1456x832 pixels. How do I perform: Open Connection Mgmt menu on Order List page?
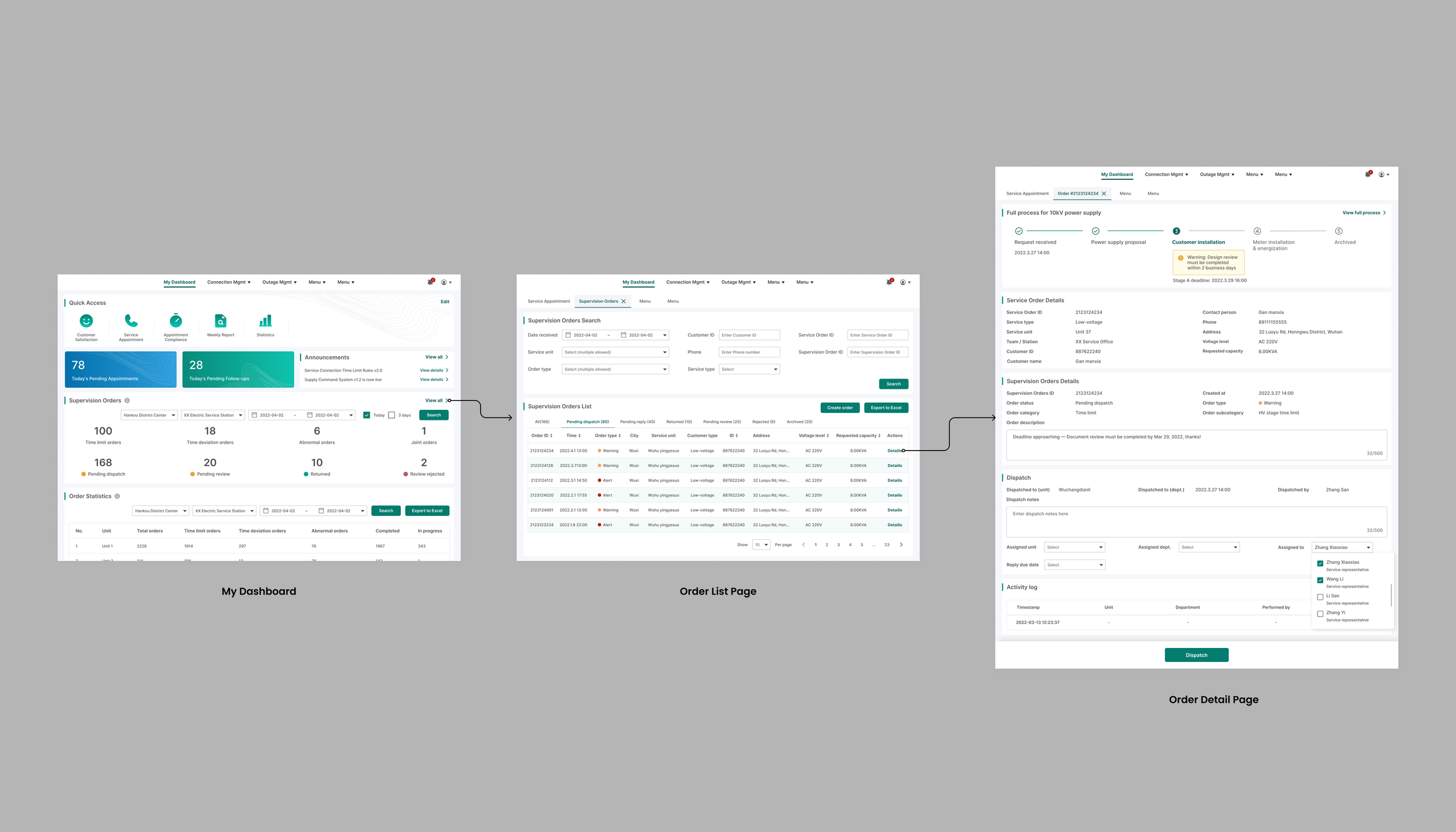tap(688, 282)
